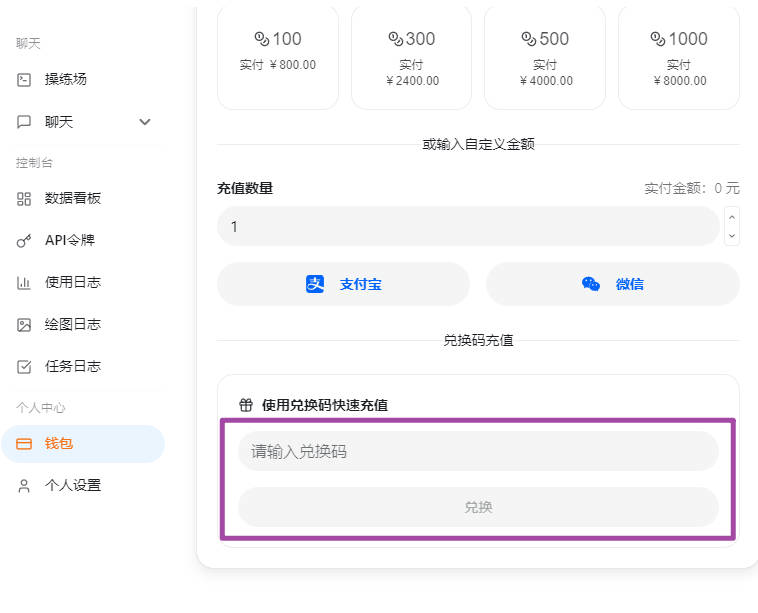Select 钱包 in the sidebar

pyautogui.click(x=83, y=444)
